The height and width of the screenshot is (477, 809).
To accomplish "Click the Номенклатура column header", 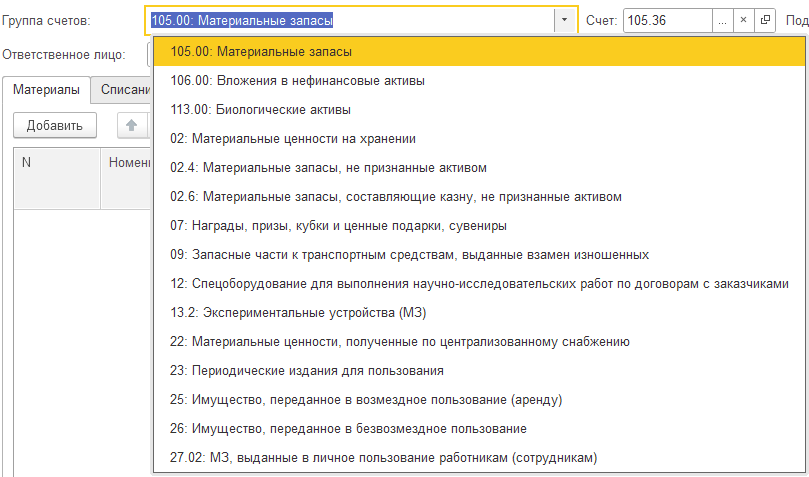I will click(x=126, y=178).
